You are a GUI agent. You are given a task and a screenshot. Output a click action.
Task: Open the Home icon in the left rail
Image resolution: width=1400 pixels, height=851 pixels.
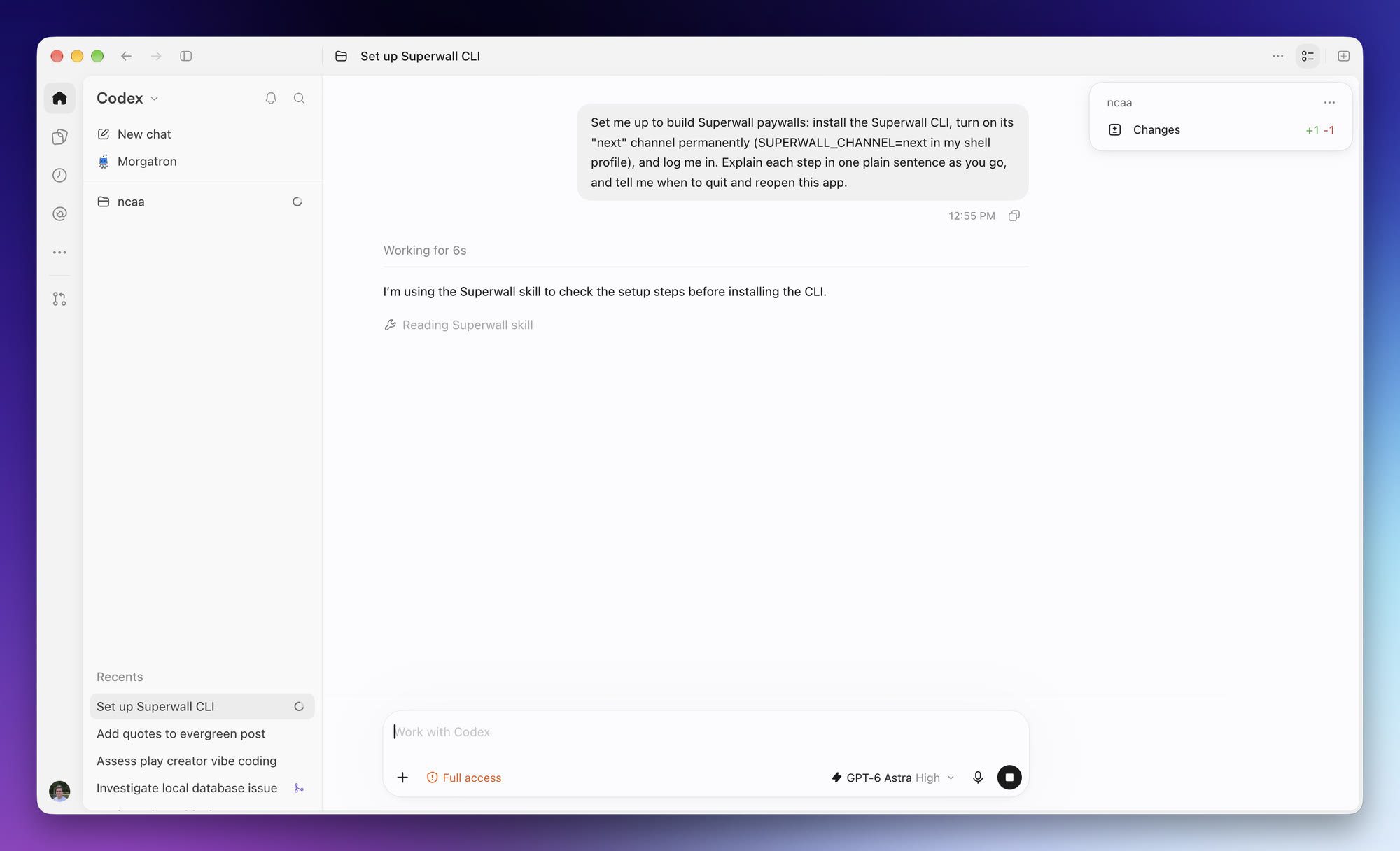(x=59, y=98)
